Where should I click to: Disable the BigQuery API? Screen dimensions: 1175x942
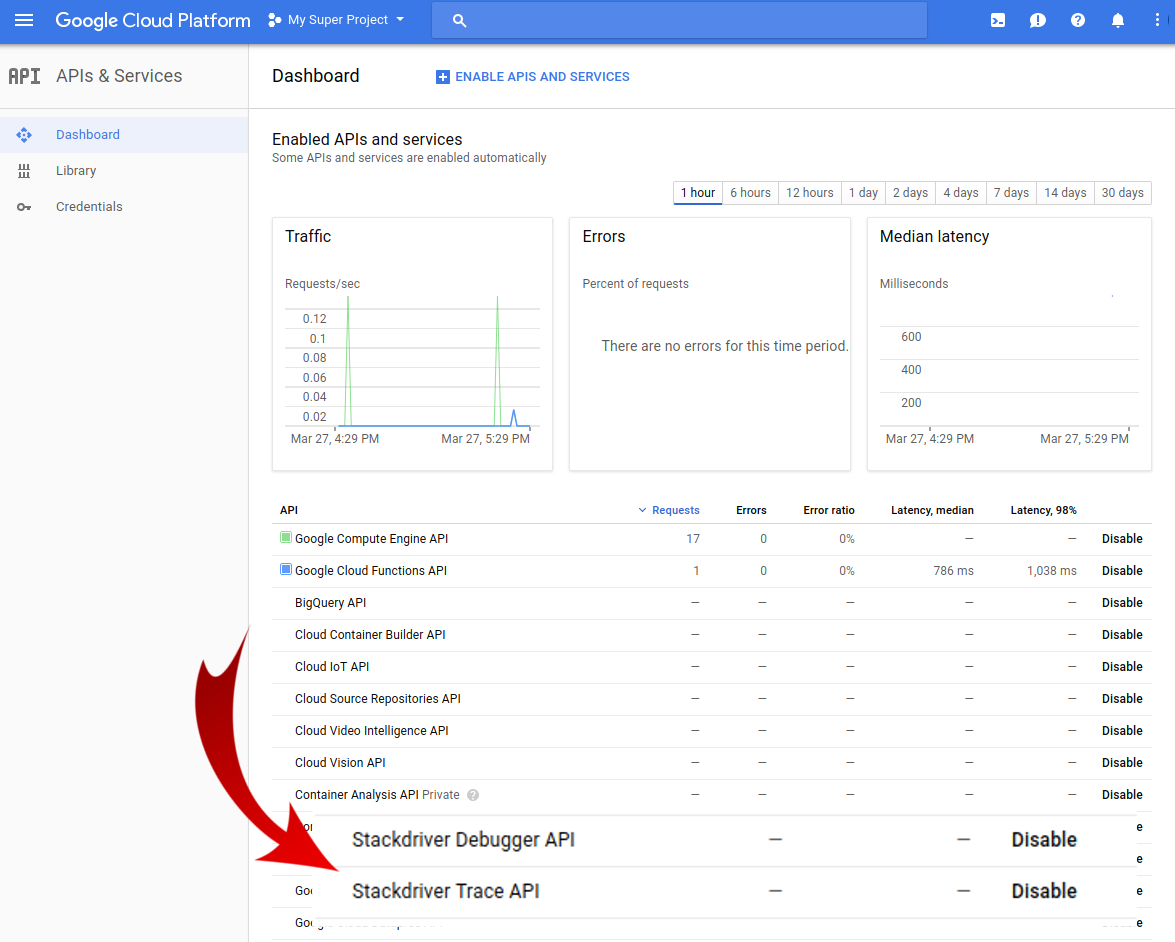(x=1121, y=603)
